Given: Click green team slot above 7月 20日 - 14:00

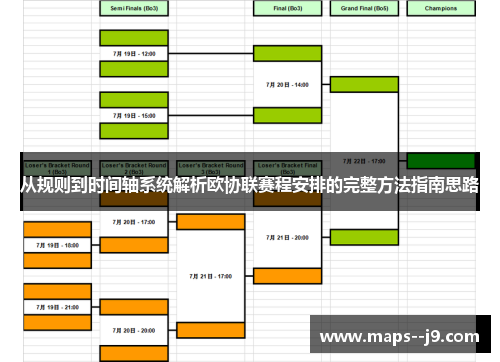Looking at the screenshot, I should coord(288,54).
